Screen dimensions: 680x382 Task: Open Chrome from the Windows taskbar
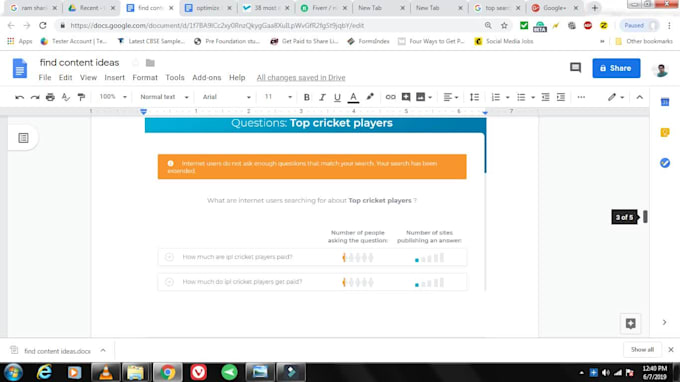click(167, 372)
